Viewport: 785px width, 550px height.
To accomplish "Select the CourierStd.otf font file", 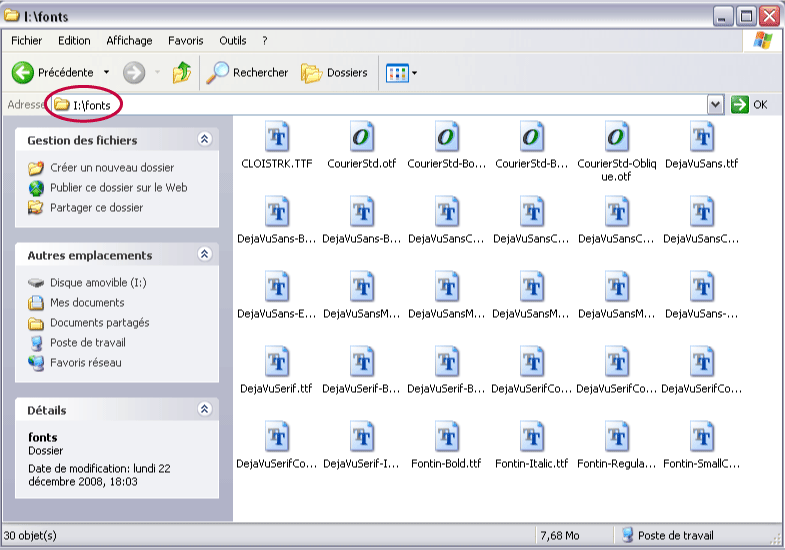I will (x=361, y=146).
